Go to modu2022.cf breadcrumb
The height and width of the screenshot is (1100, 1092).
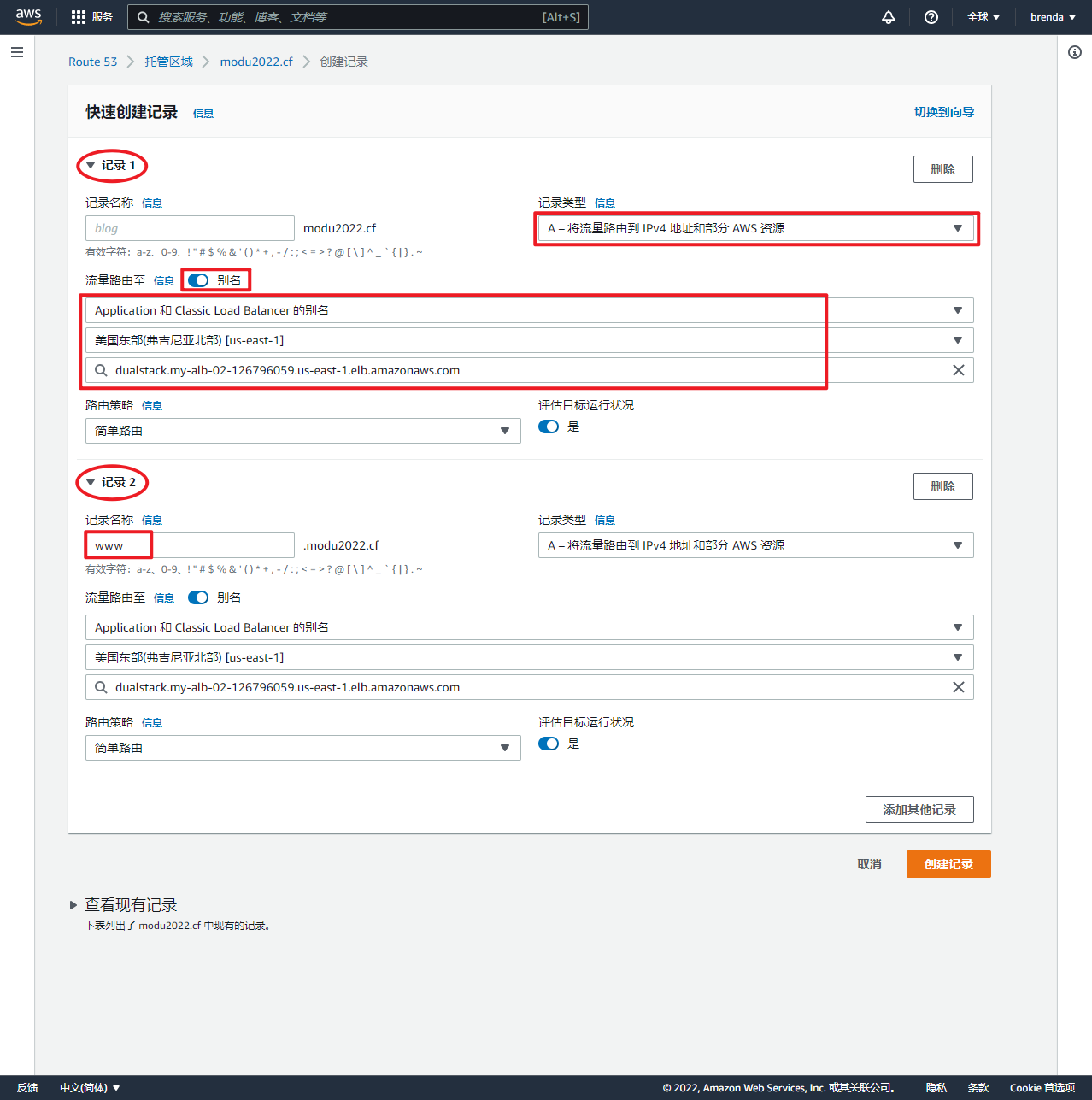256,62
